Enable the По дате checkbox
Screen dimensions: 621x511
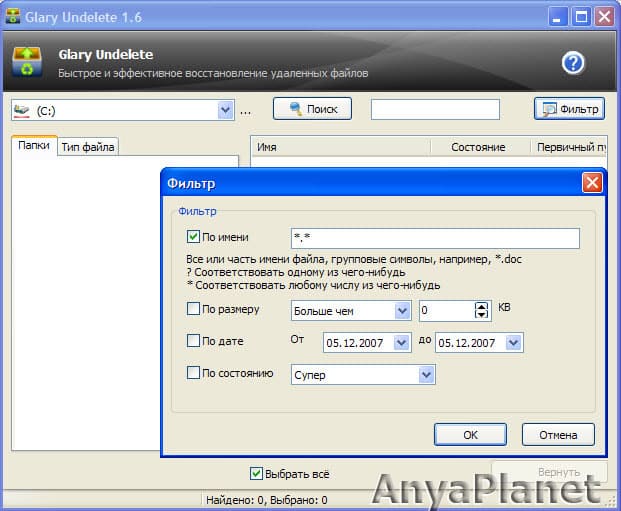(x=193, y=341)
